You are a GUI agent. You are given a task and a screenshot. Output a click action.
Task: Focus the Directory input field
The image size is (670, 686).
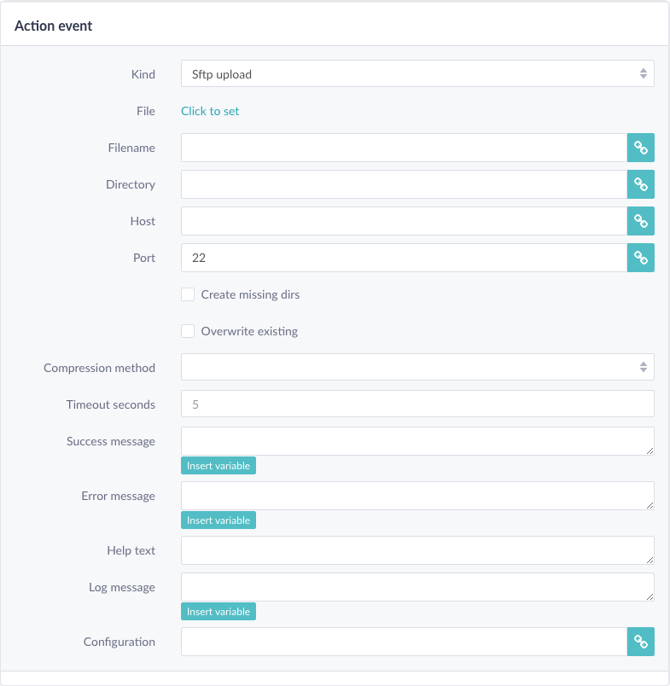click(404, 185)
